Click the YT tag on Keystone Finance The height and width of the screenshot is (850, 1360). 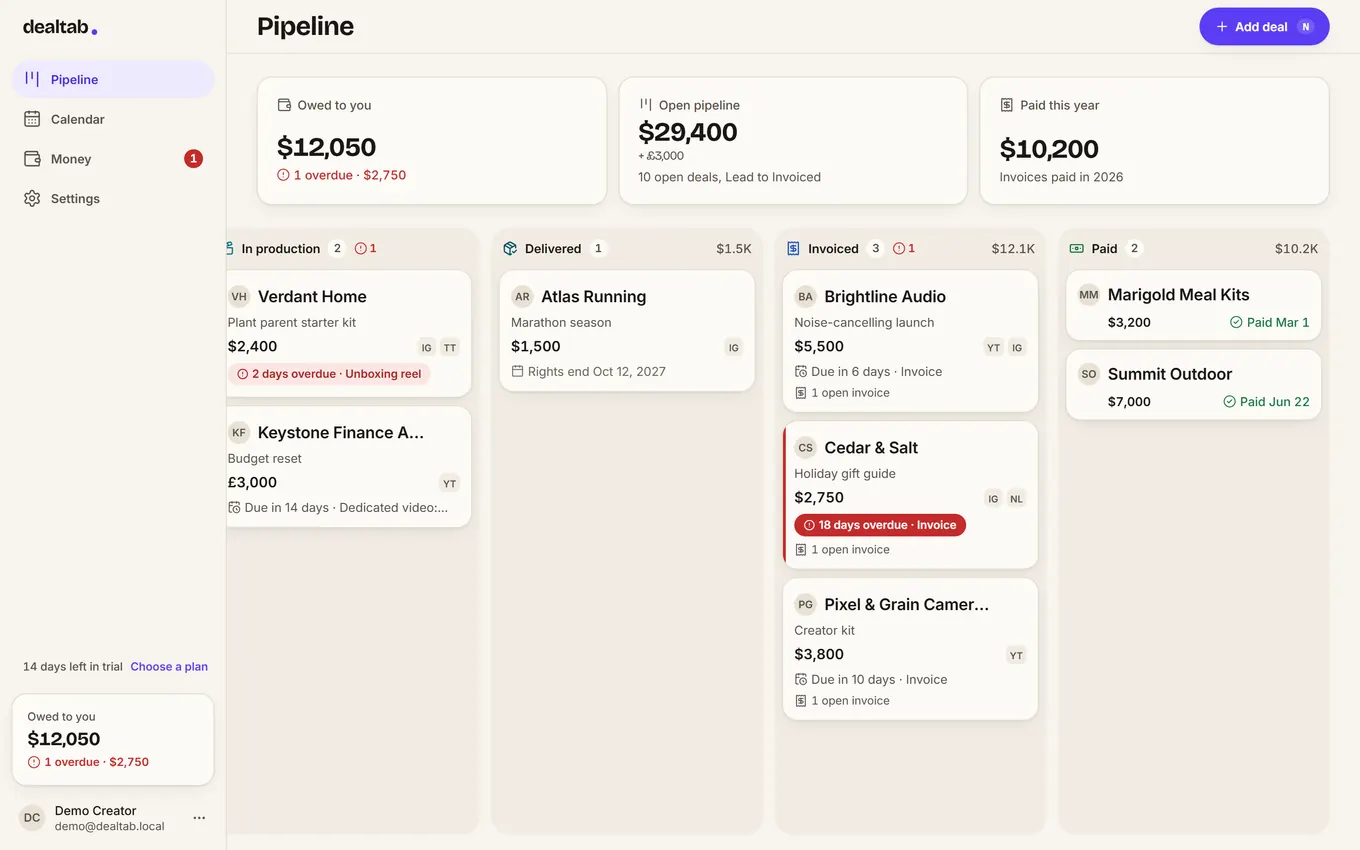(x=450, y=484)
